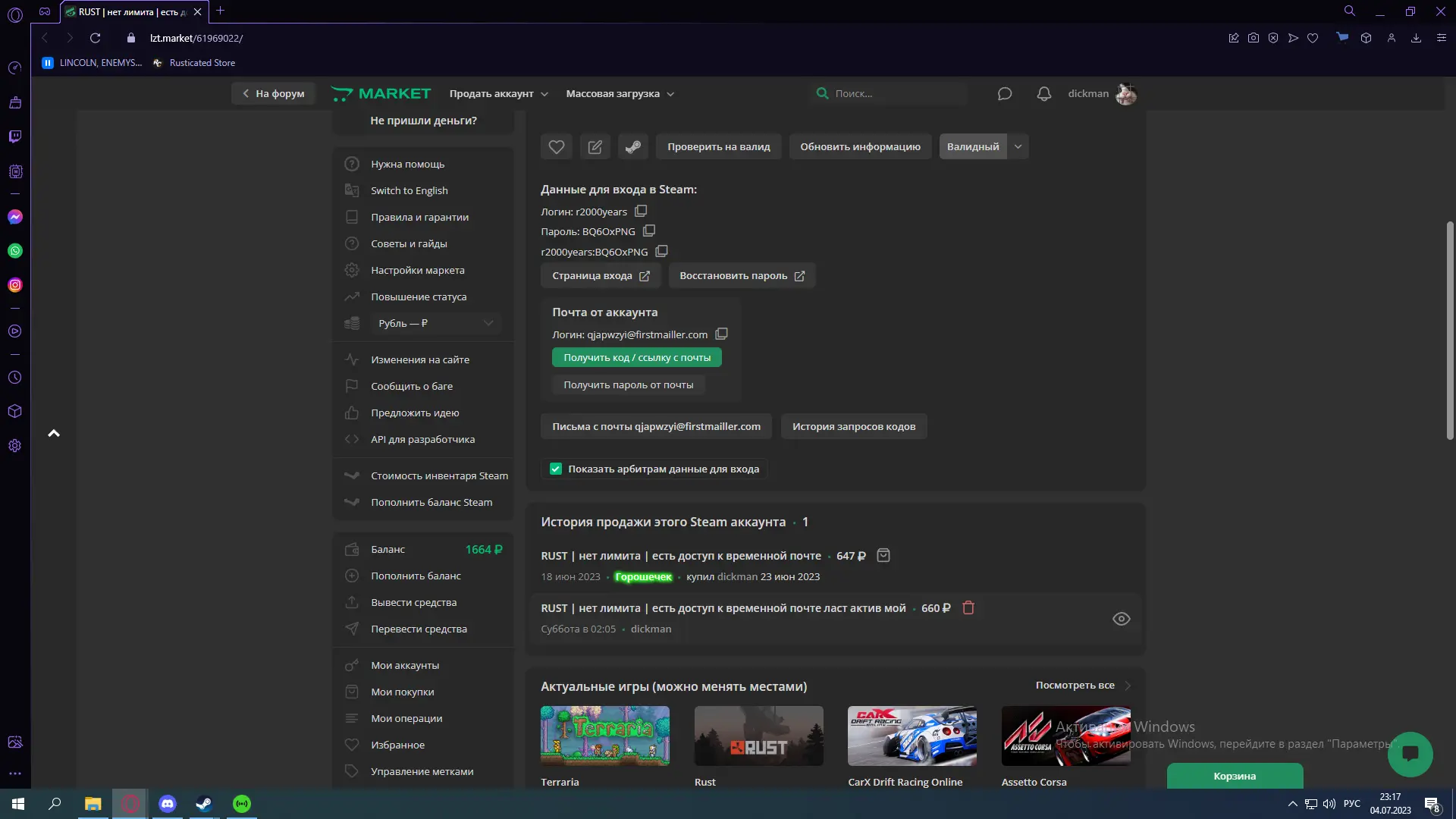Open Steam from the taskbar
1456x819 pixels.
[204, 804]
